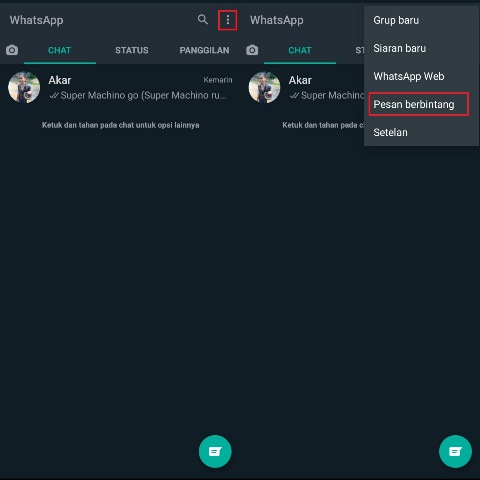Open the Akar chat with Kemarin timestamp
This screenshot has height=480, width=480.
point(120,87)
